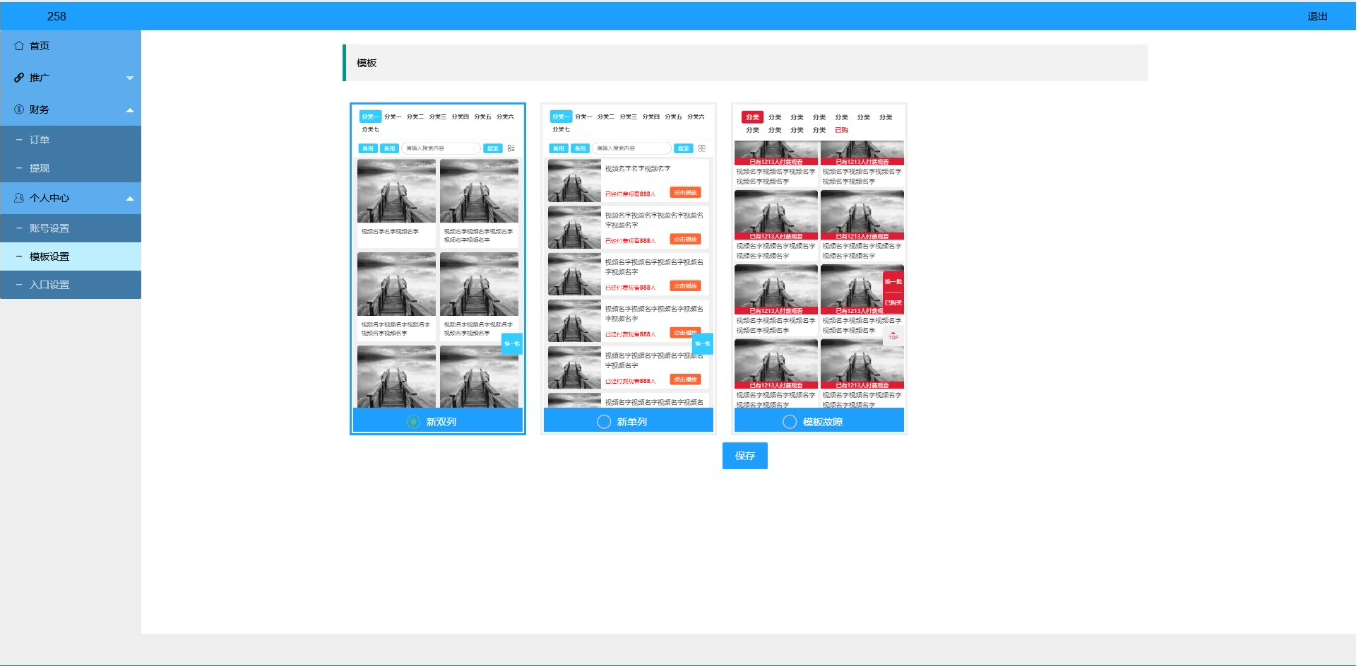Select the 模板故障 template radio button
Screen dimensions: 1358x666
coord(790,422)
